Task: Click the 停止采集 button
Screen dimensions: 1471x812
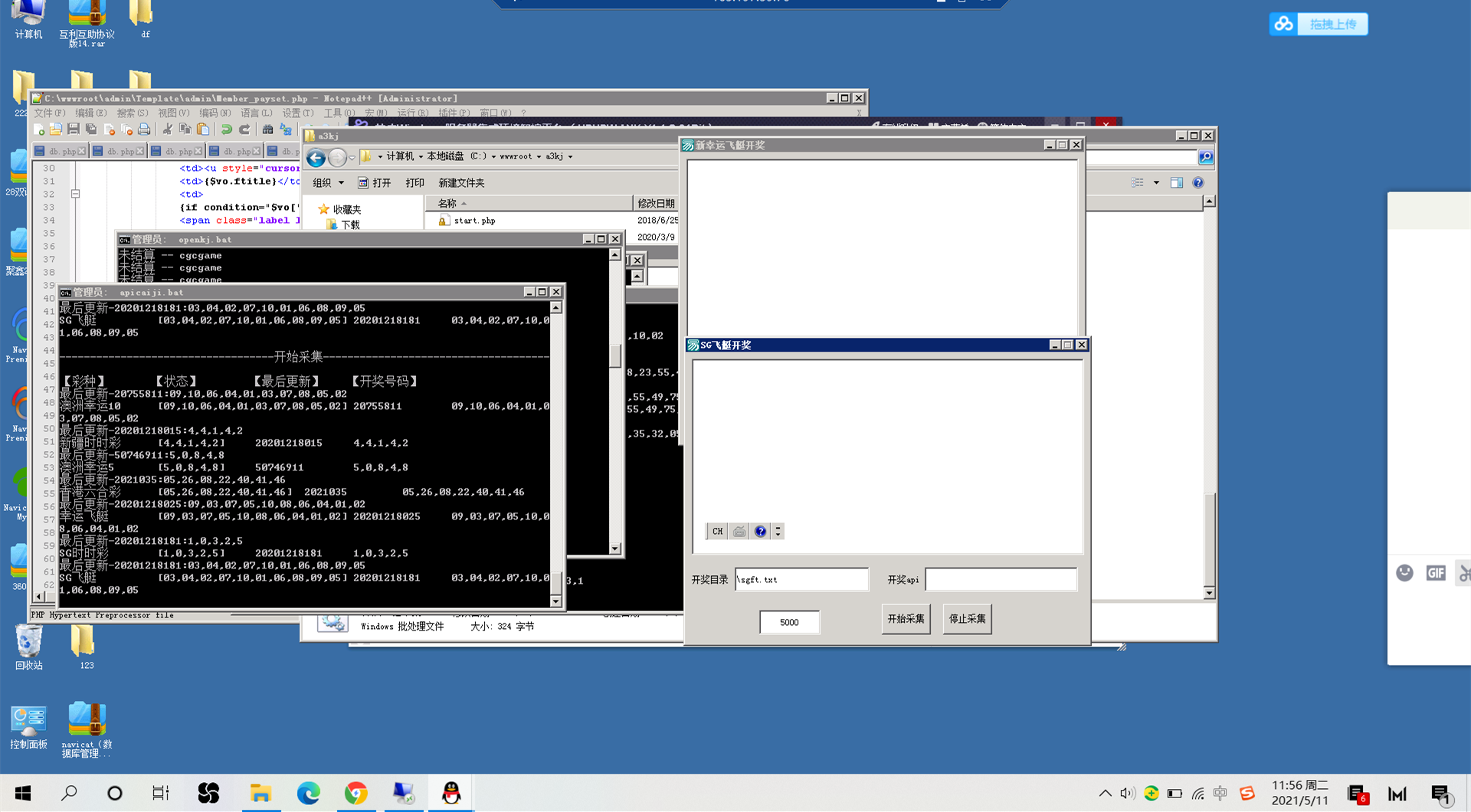Action: click(967, 619)
